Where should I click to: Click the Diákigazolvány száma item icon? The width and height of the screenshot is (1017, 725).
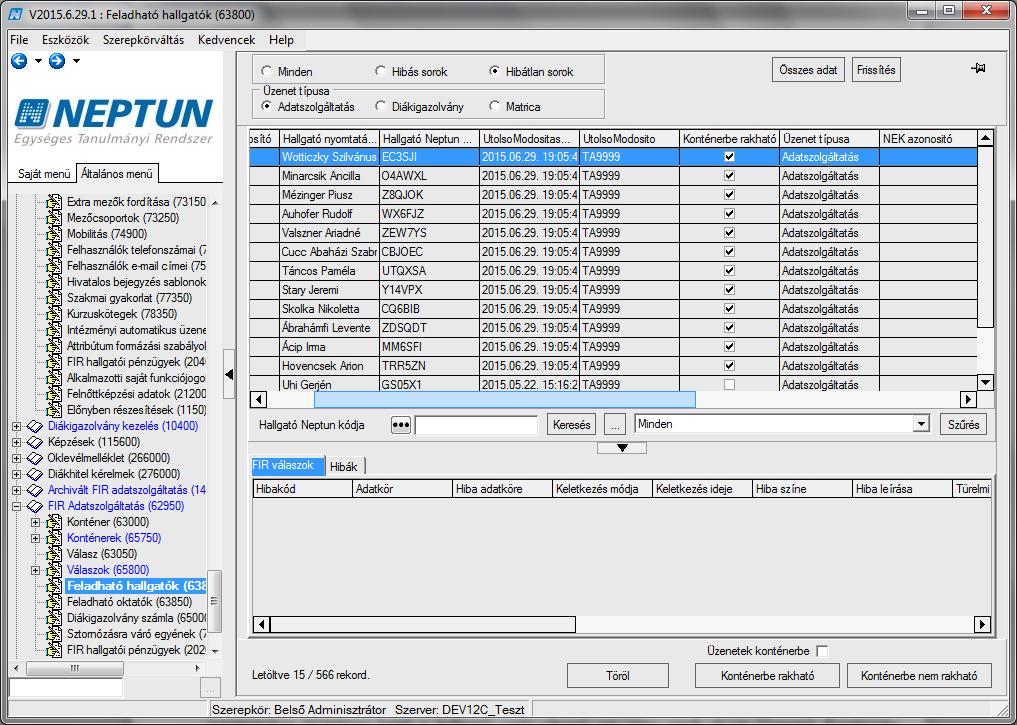pos(54,618)
